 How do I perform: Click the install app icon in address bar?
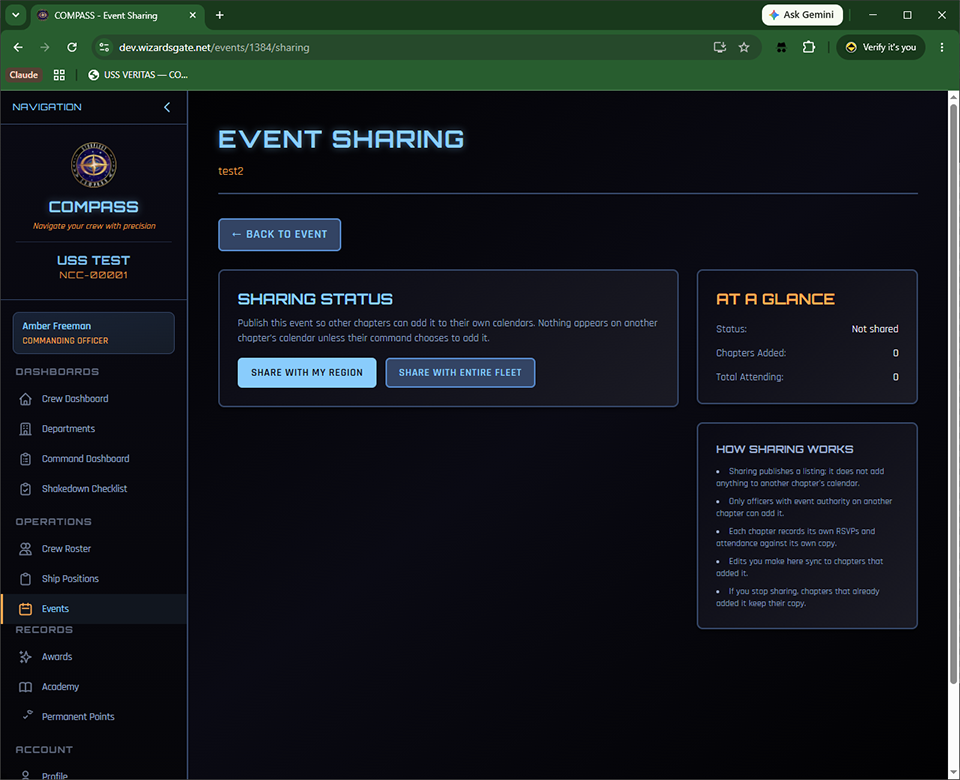pyautogui.click(x=719, y=47)
